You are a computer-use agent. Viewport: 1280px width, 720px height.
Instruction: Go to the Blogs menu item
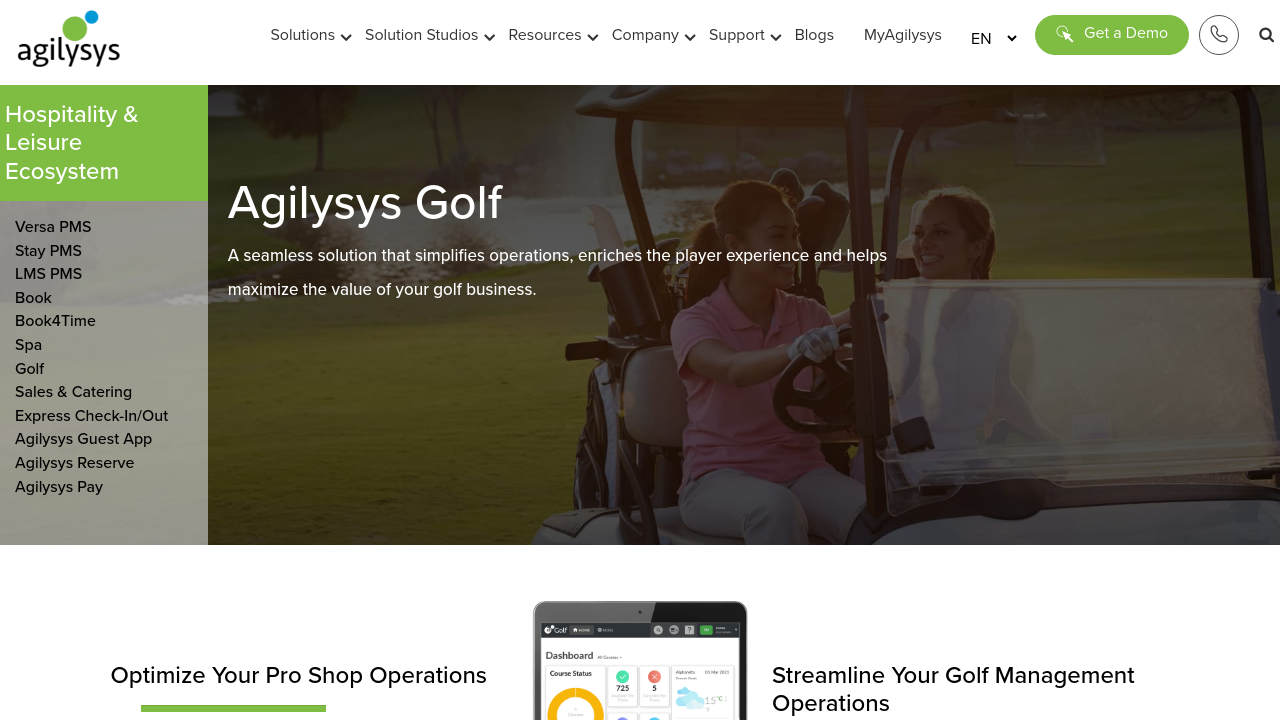point(814,35)
